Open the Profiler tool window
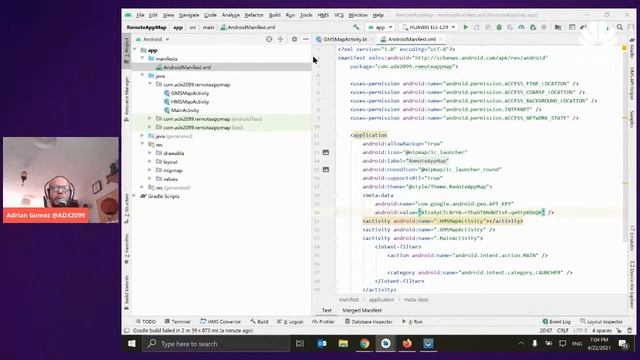The width and height of the screenshot is (640, 360). 323,322
